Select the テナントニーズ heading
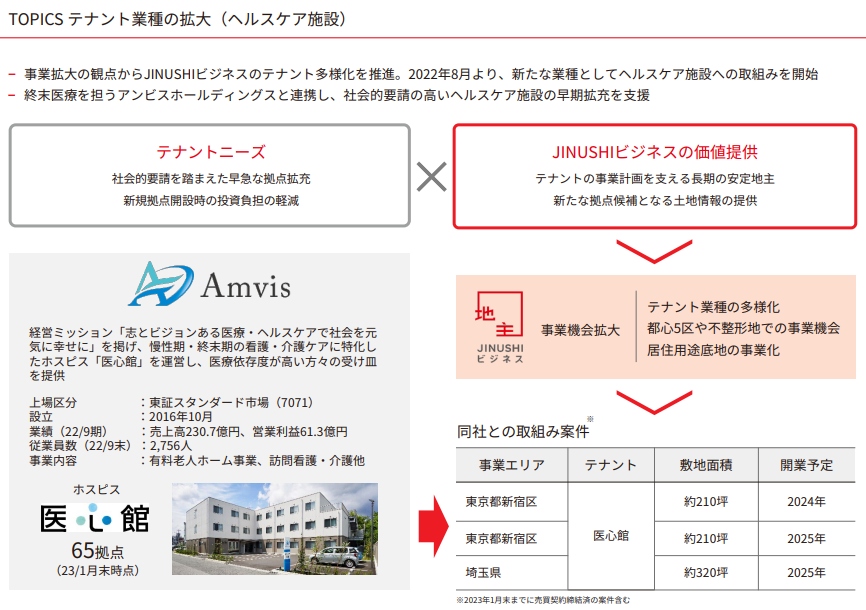 pyautogui.click(x=210, y=152)
